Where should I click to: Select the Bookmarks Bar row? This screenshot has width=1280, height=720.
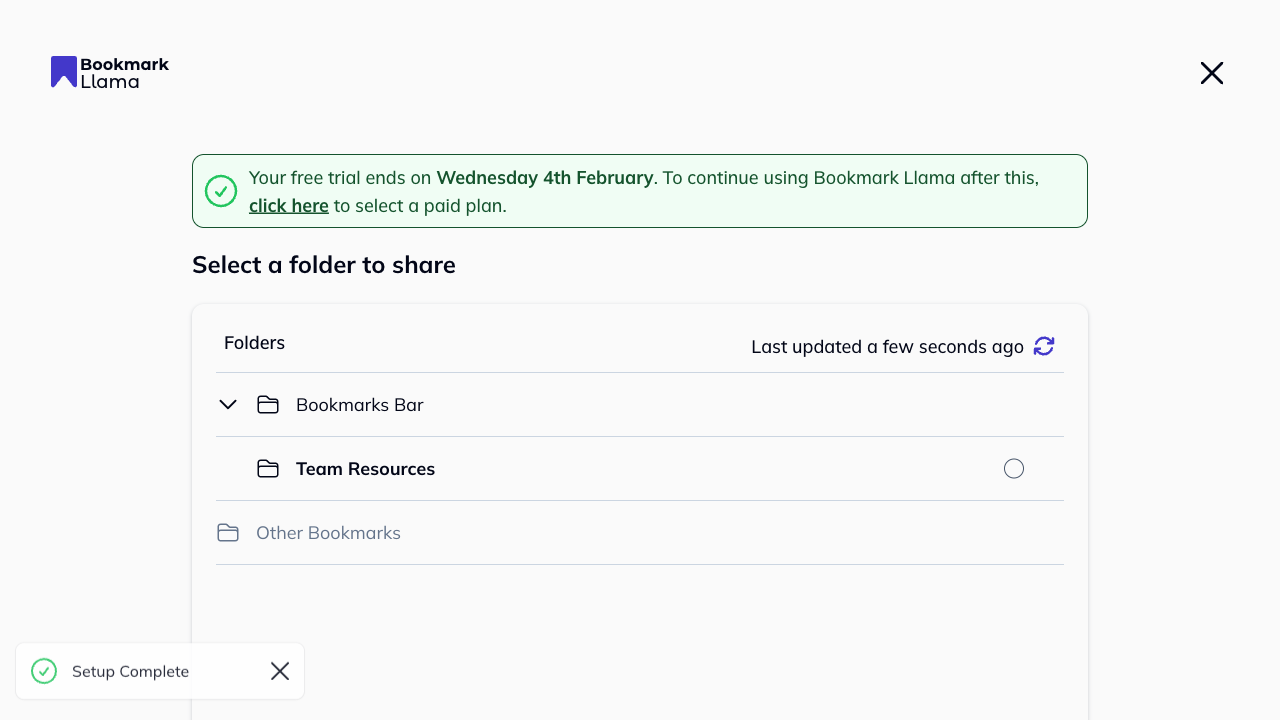click(359, 404)
